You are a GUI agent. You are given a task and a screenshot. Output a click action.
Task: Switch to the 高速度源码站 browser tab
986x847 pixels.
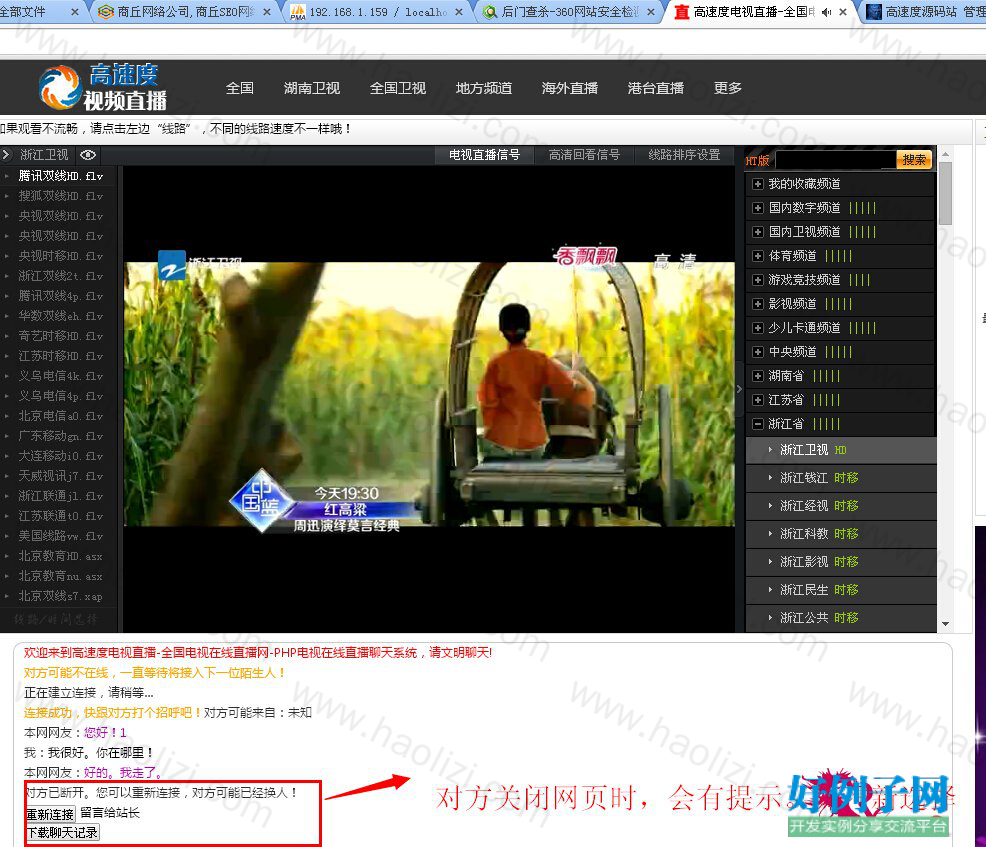(924, 12)
